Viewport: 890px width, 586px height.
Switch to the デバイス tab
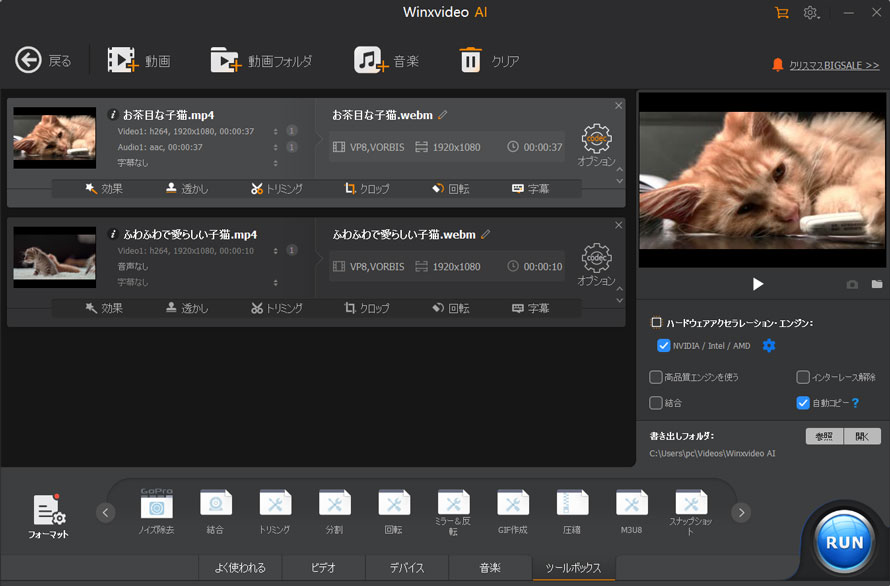(x=407, y=568)
